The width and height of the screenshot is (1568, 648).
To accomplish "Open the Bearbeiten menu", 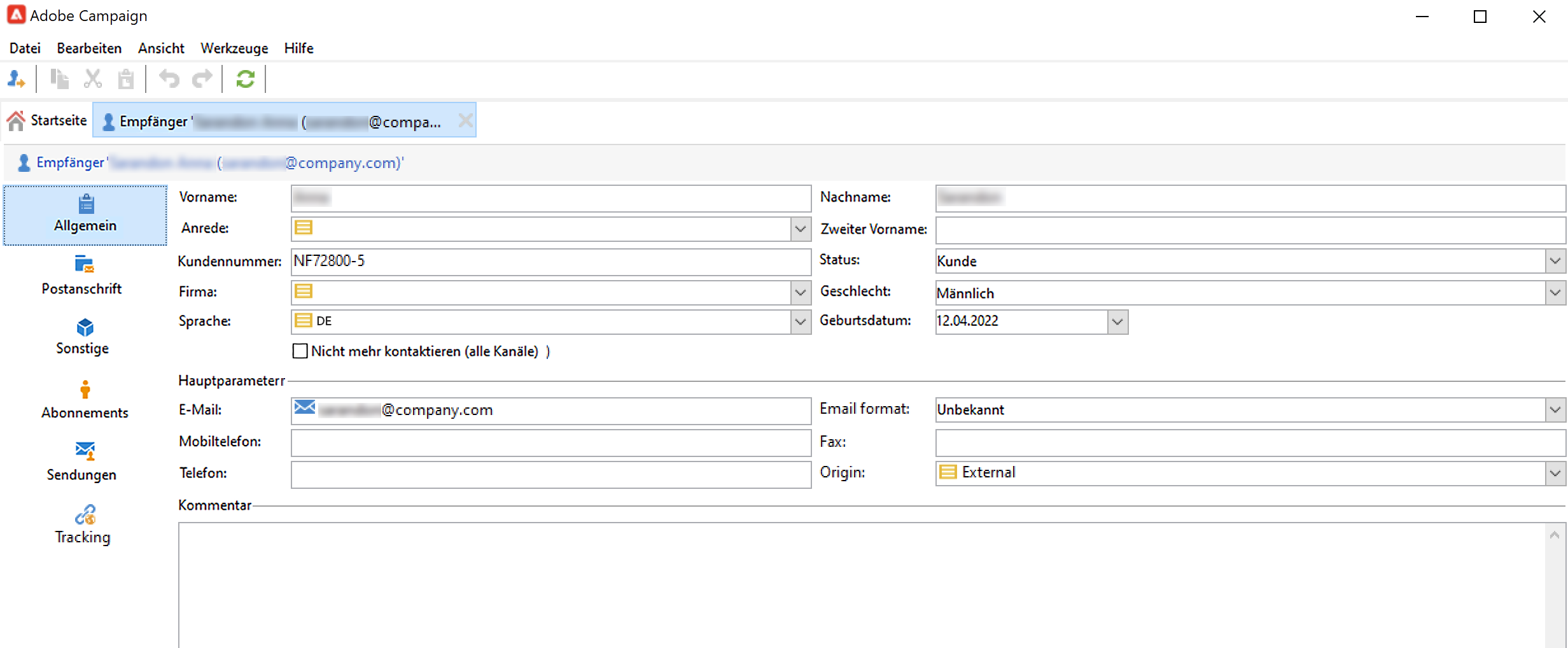I will 89,48.
